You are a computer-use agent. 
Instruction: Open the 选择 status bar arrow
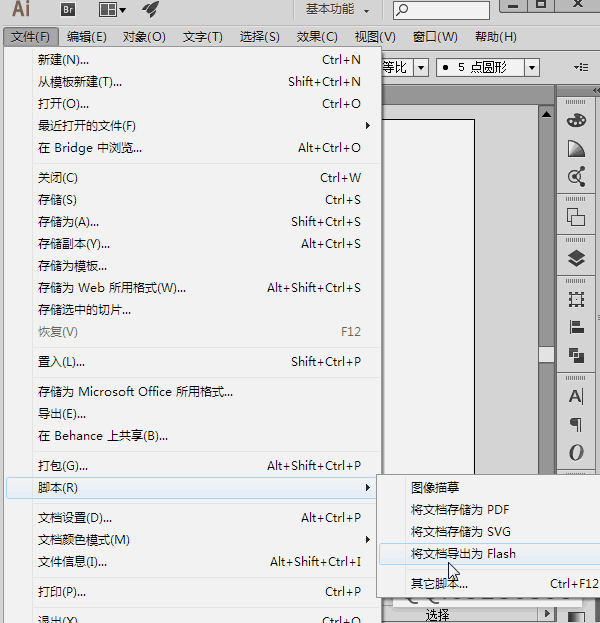pos(547,613)
